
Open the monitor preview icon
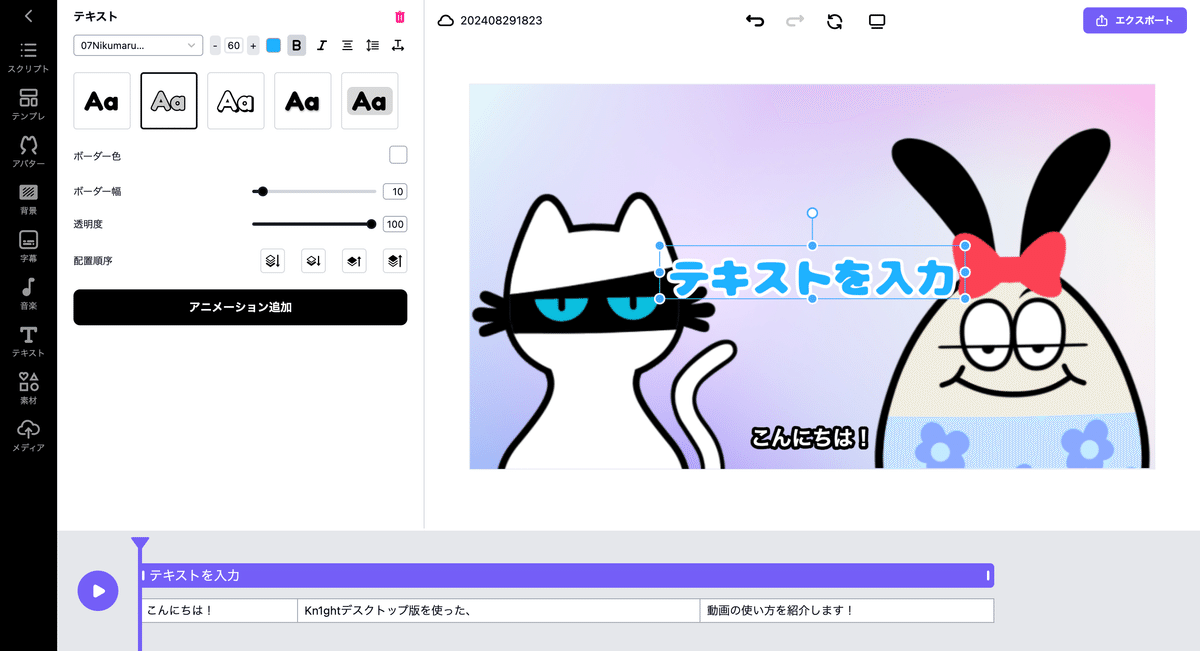coord(877,21)
